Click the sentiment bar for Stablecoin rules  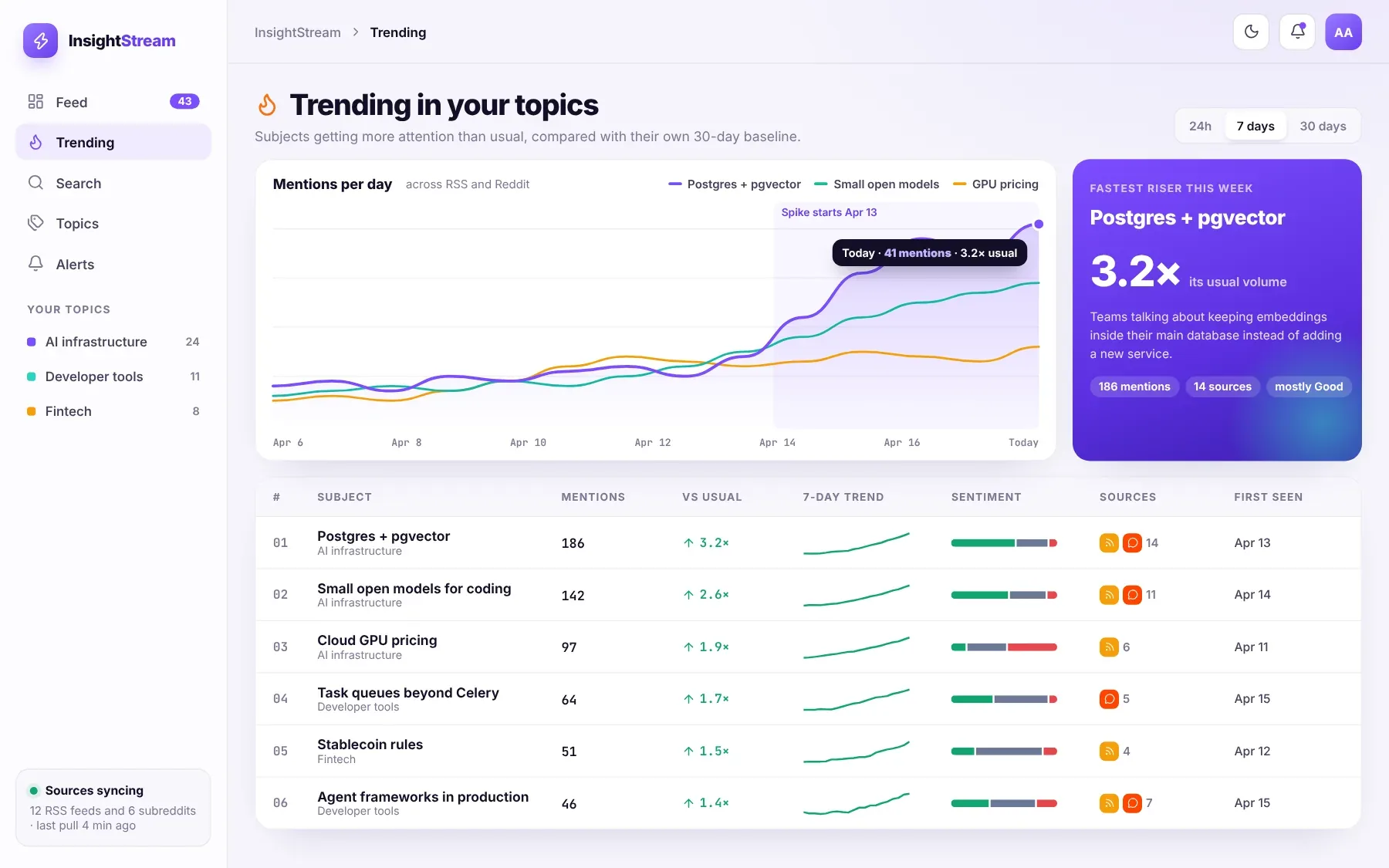(1004, 751)
